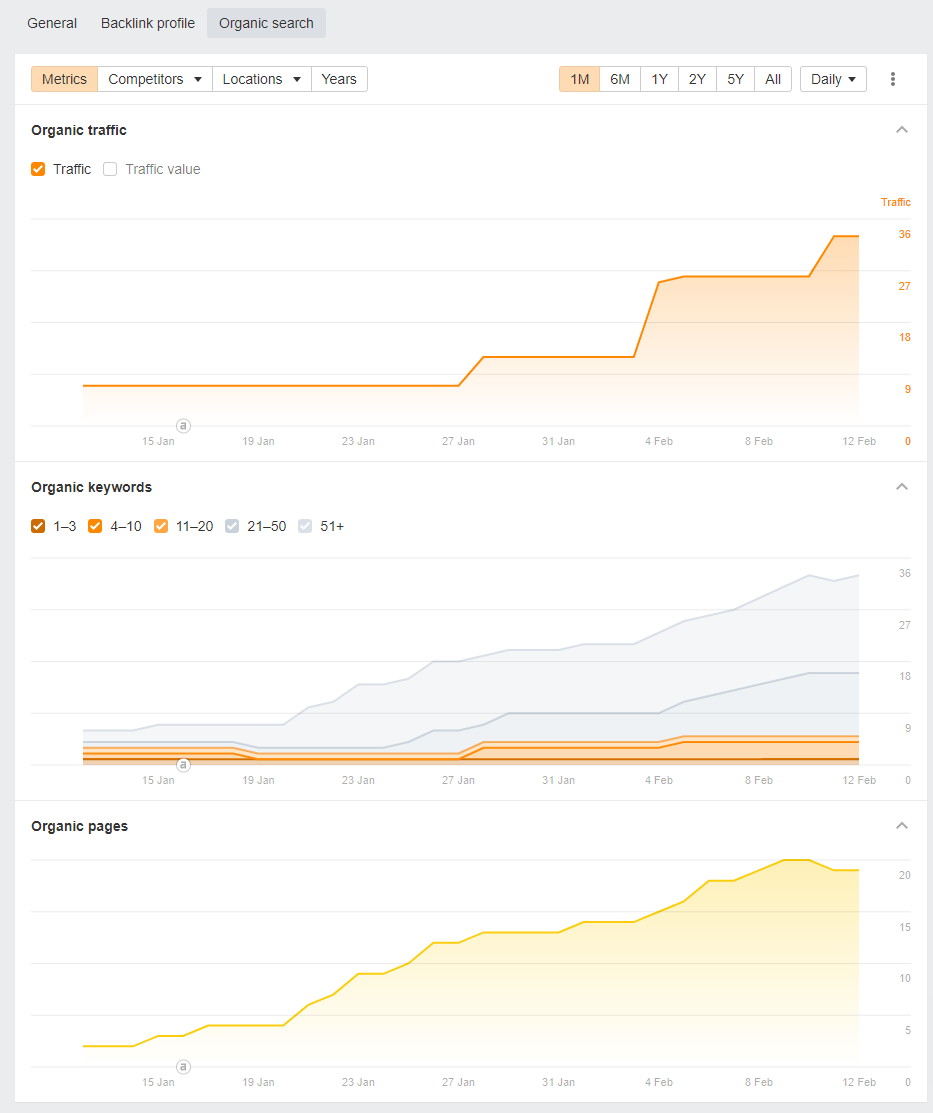Image resolution: width=933 pixels, height=1113 pixels.
Task: Toggle the 4–10 keyword positions checkbox
Action: point(96,526)
